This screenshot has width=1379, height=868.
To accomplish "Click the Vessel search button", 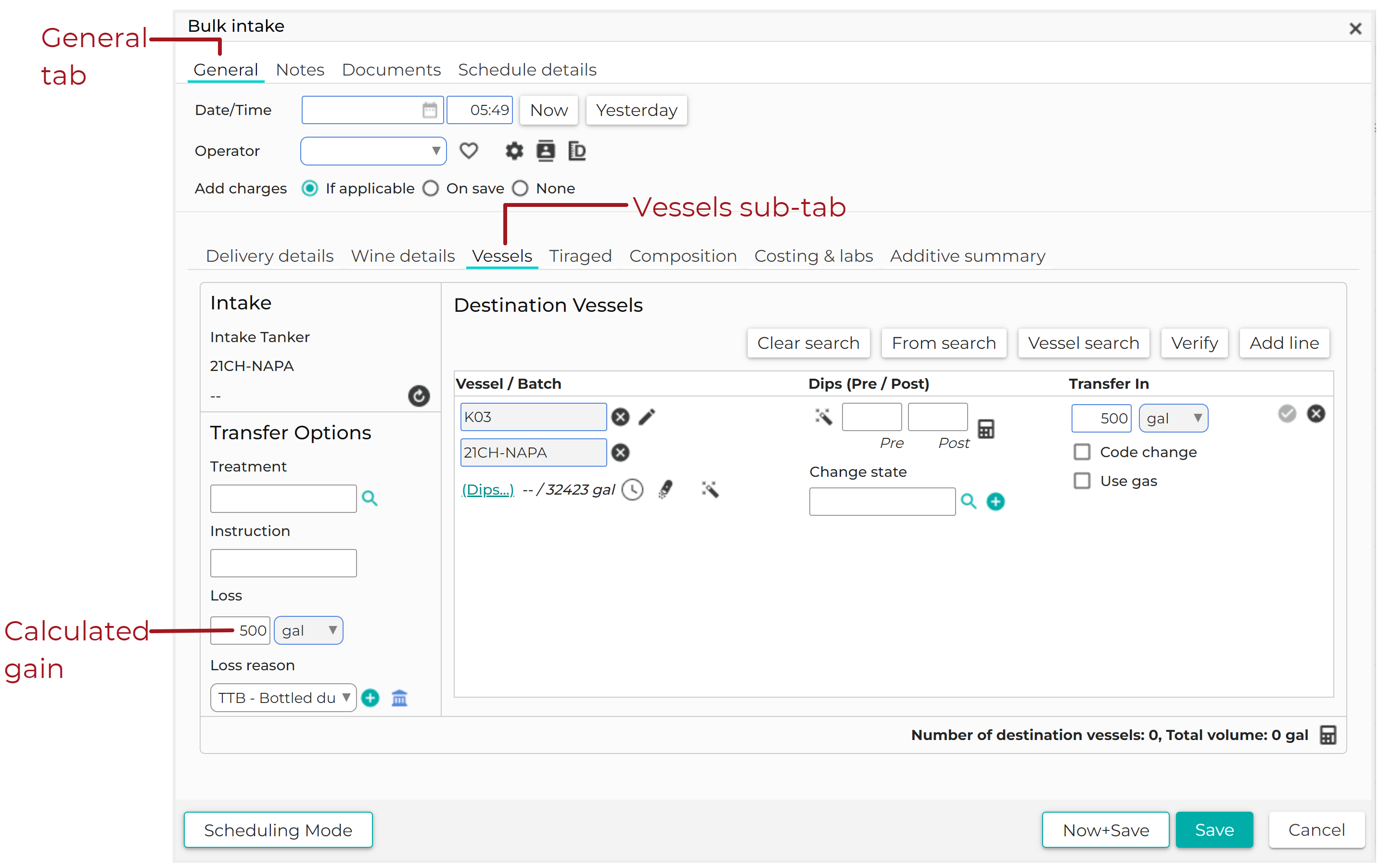I will (x=1084, y=343).
